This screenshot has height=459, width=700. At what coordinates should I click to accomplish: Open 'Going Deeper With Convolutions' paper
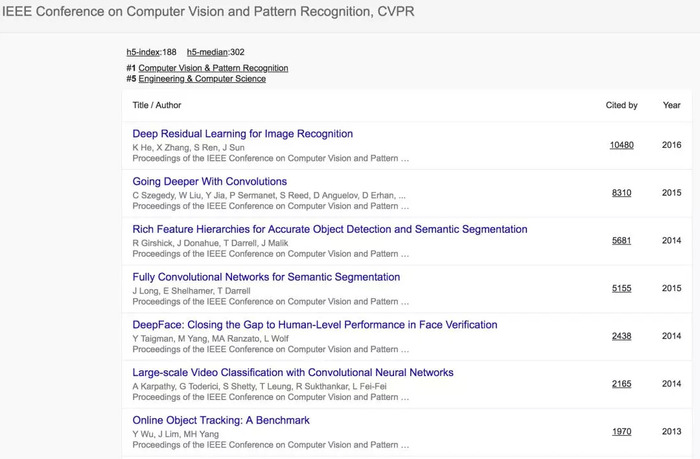[209, 181]
